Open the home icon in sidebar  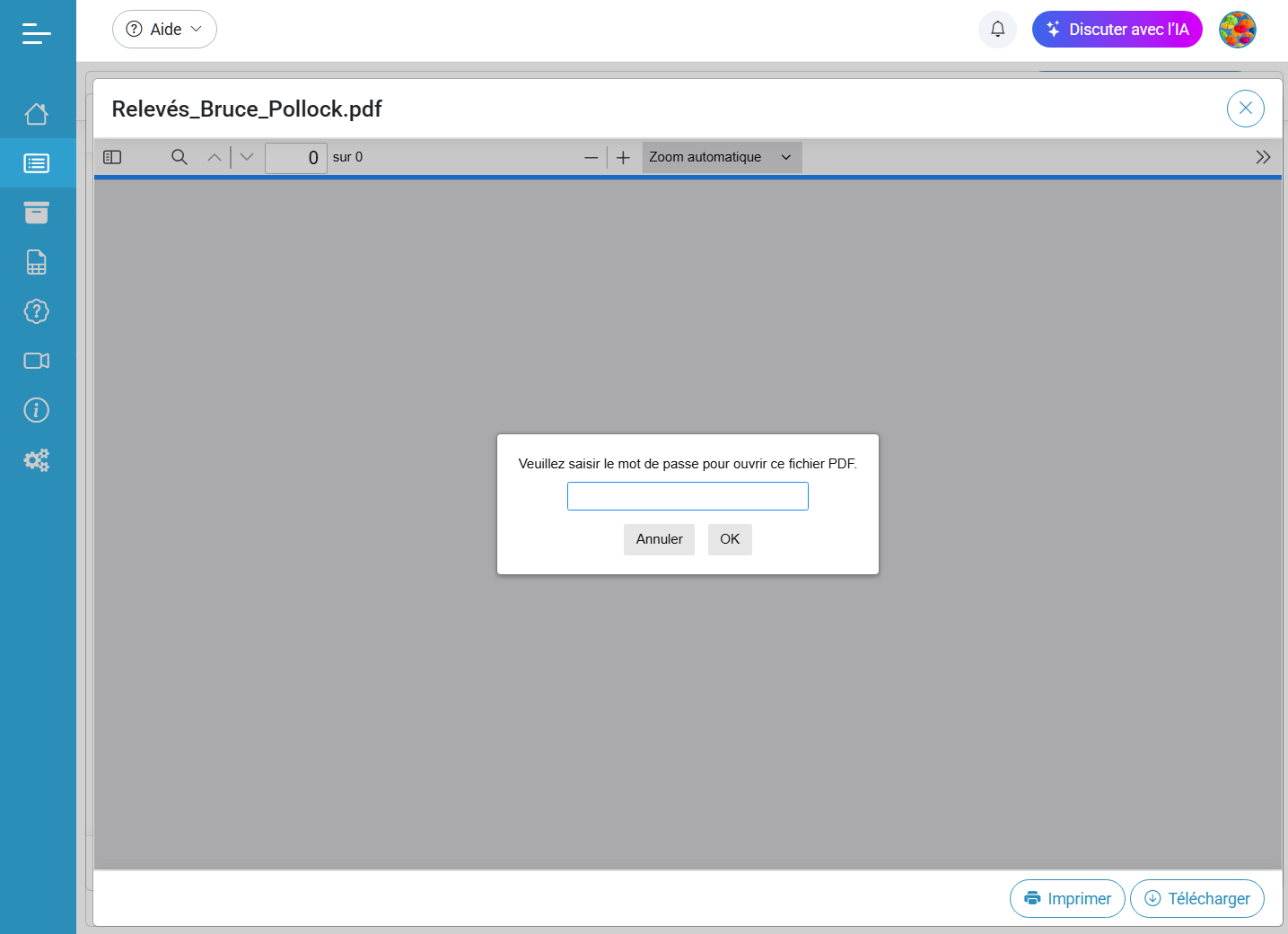[x=37, y=114]
